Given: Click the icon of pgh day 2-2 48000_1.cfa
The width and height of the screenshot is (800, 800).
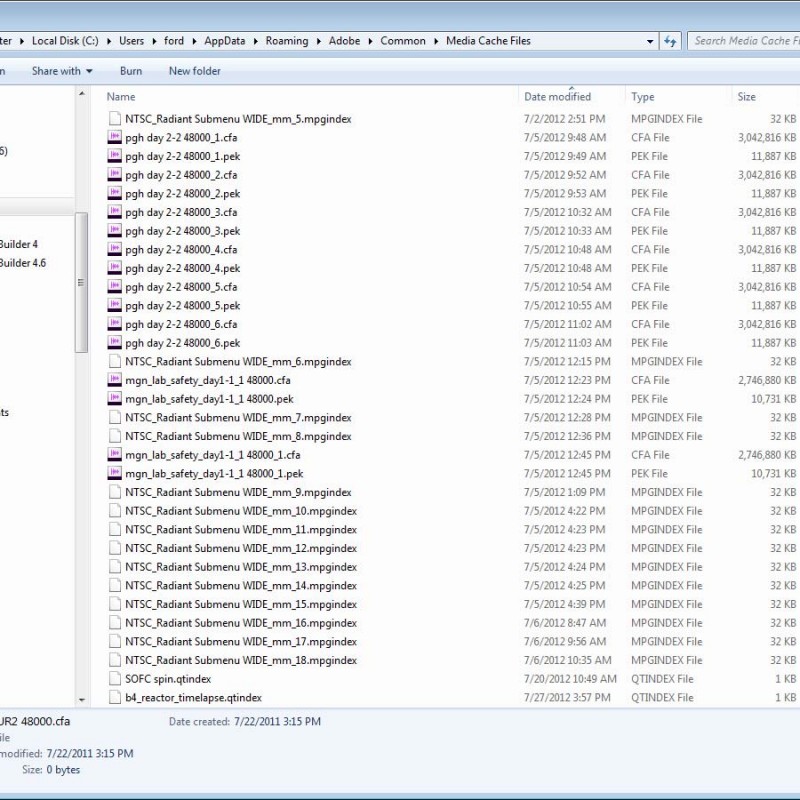Looking at the screenshot, I should 114,138.
